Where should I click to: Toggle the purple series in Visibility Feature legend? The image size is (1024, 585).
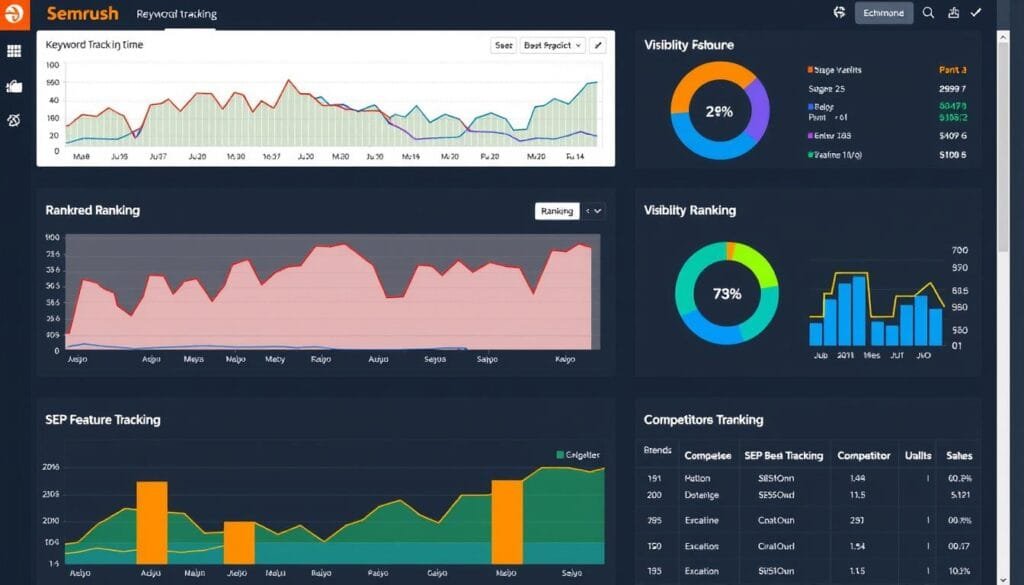click(x=811, y=135)
